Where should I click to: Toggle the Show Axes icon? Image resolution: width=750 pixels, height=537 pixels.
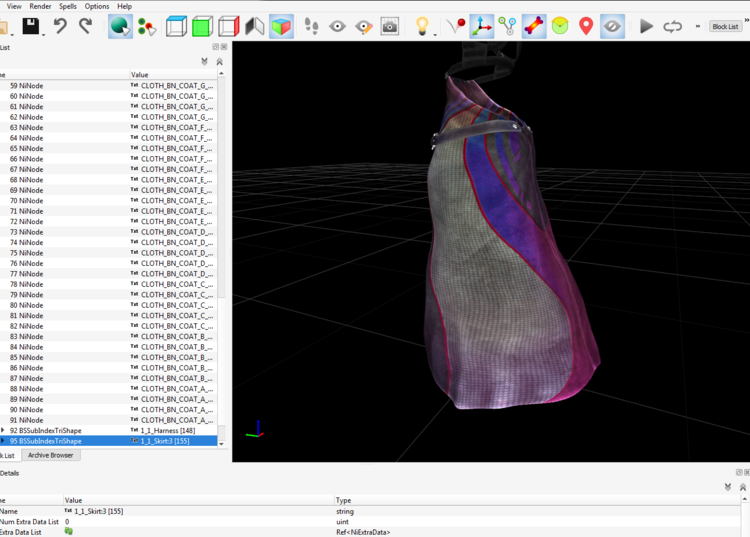[x=481, y=26]
